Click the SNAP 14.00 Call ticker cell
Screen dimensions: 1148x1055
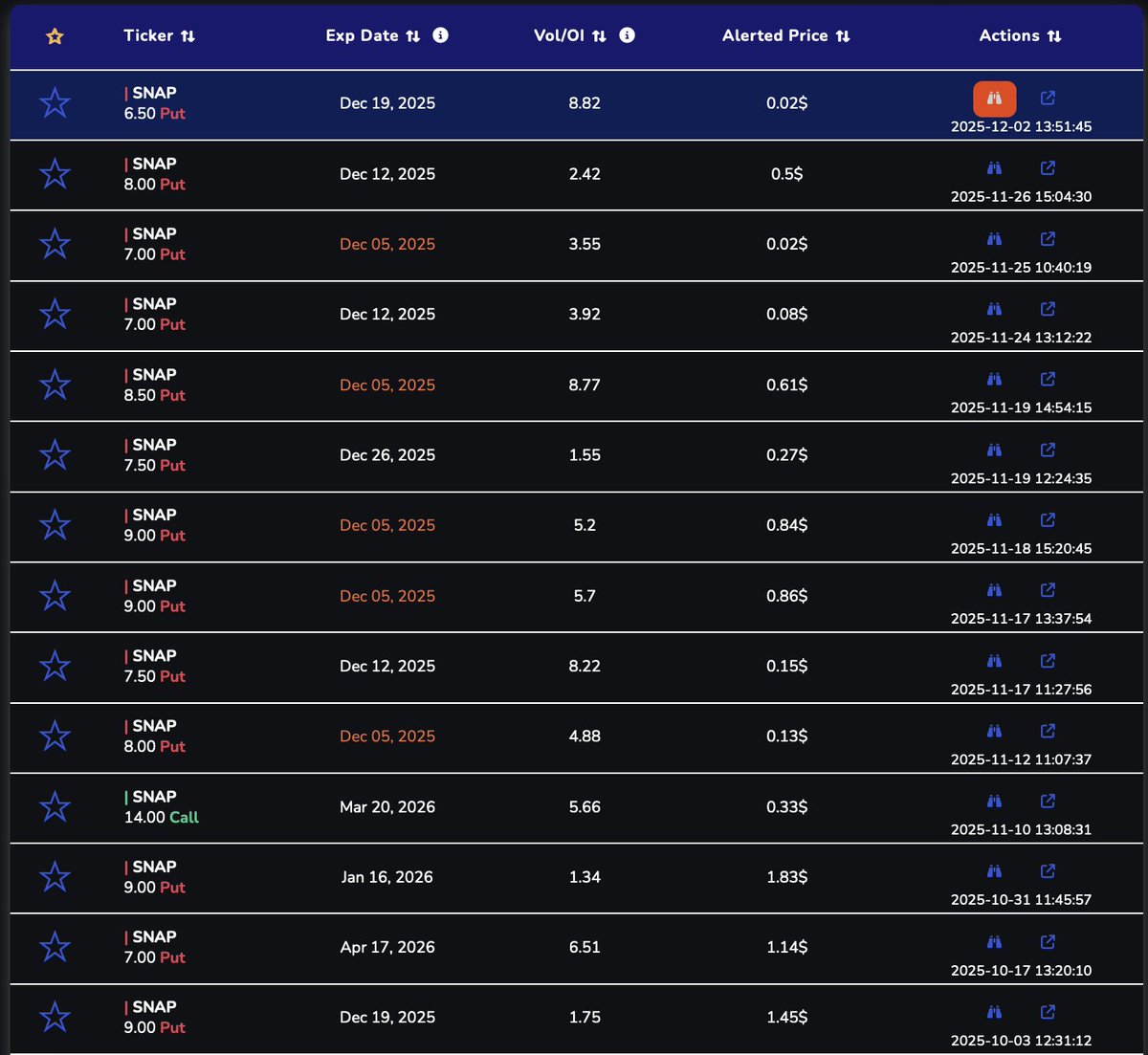(161, 806)
